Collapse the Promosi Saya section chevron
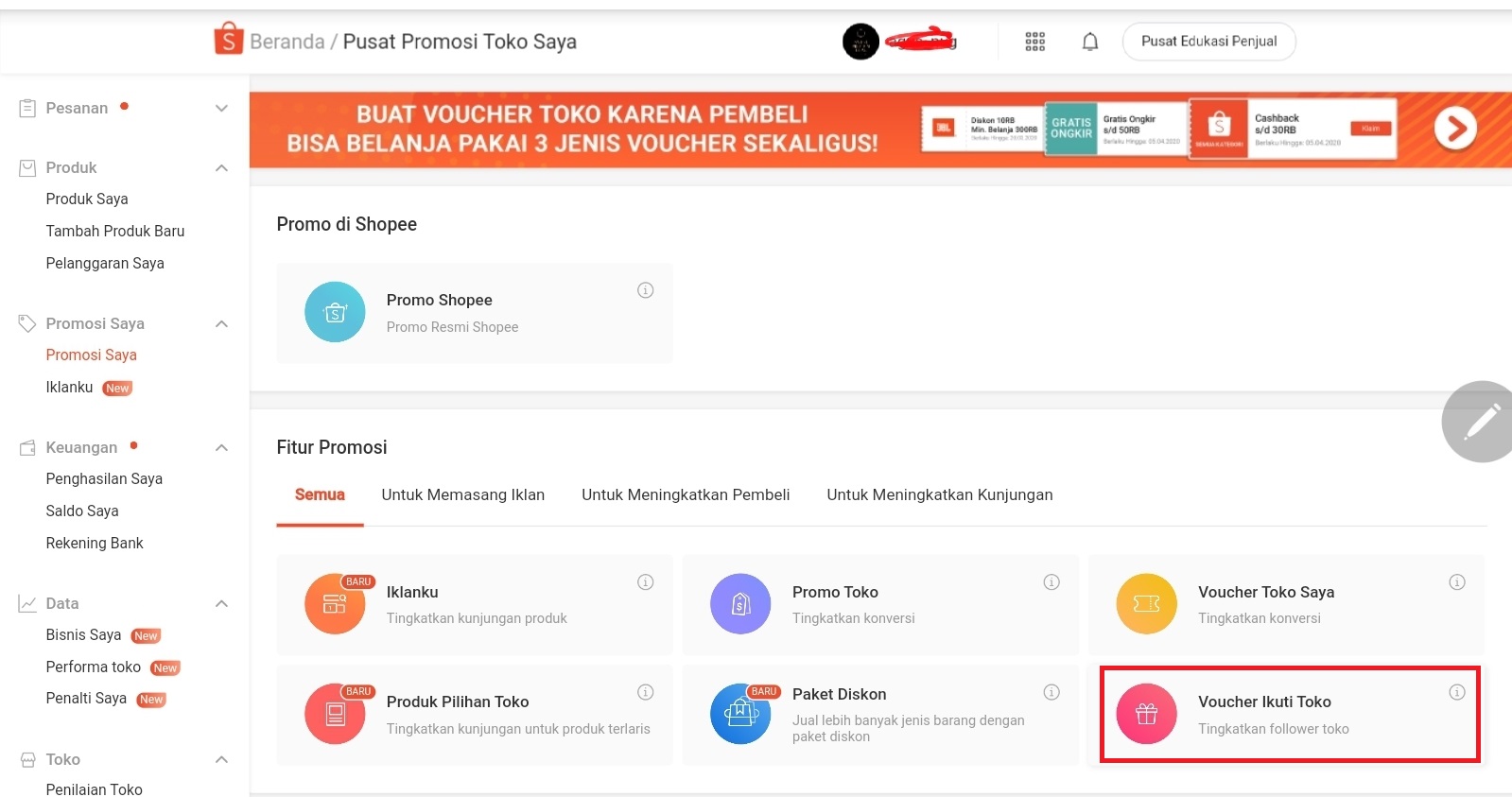Viewport: 1512px width, 797px height. 221,324
